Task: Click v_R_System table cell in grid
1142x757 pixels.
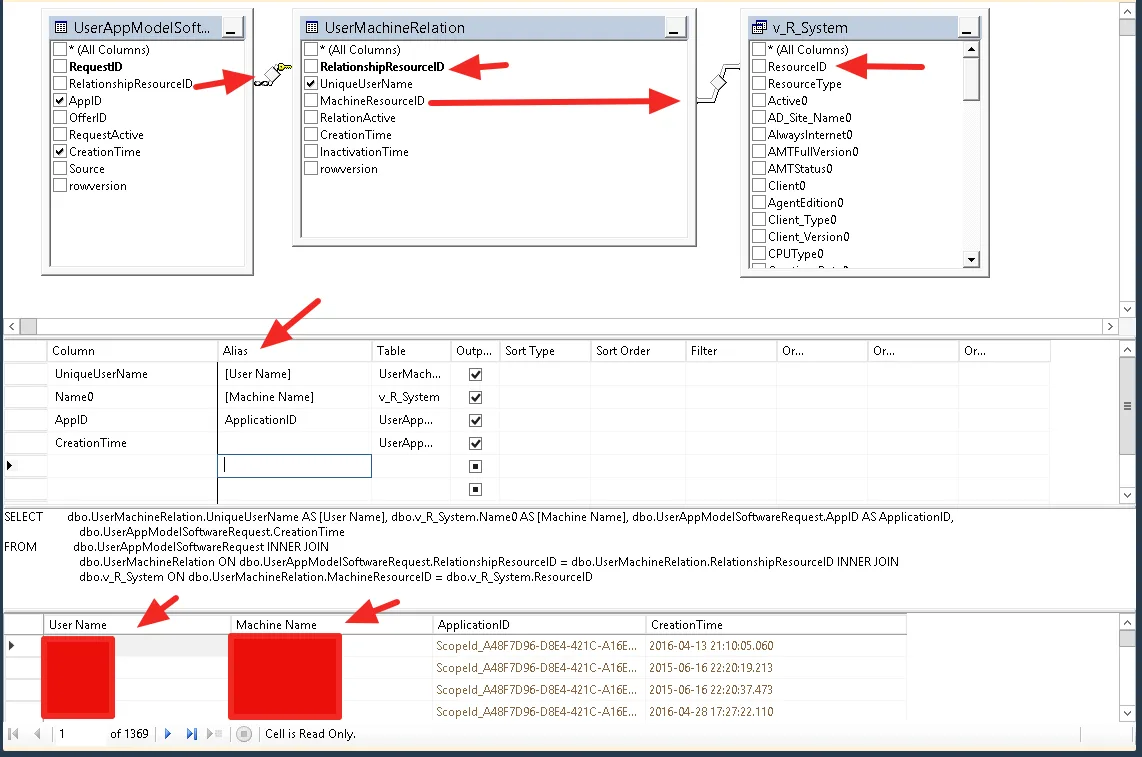Action: pos(412,397)
